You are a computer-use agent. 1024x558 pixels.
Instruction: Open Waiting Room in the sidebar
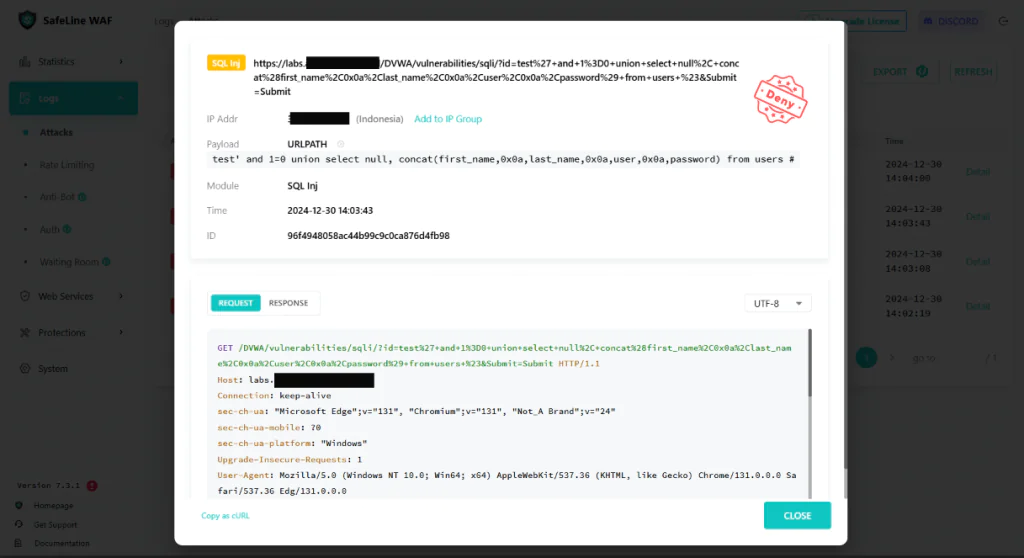[69, 262]
